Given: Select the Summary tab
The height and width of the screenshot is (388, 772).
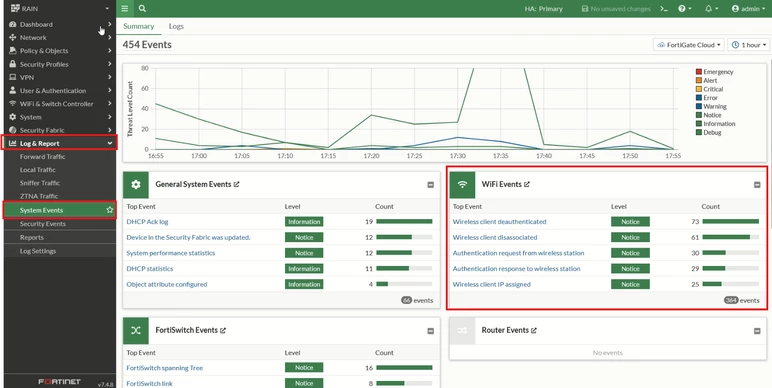Looking at the screenshot, I should click(x=138, y=26).
